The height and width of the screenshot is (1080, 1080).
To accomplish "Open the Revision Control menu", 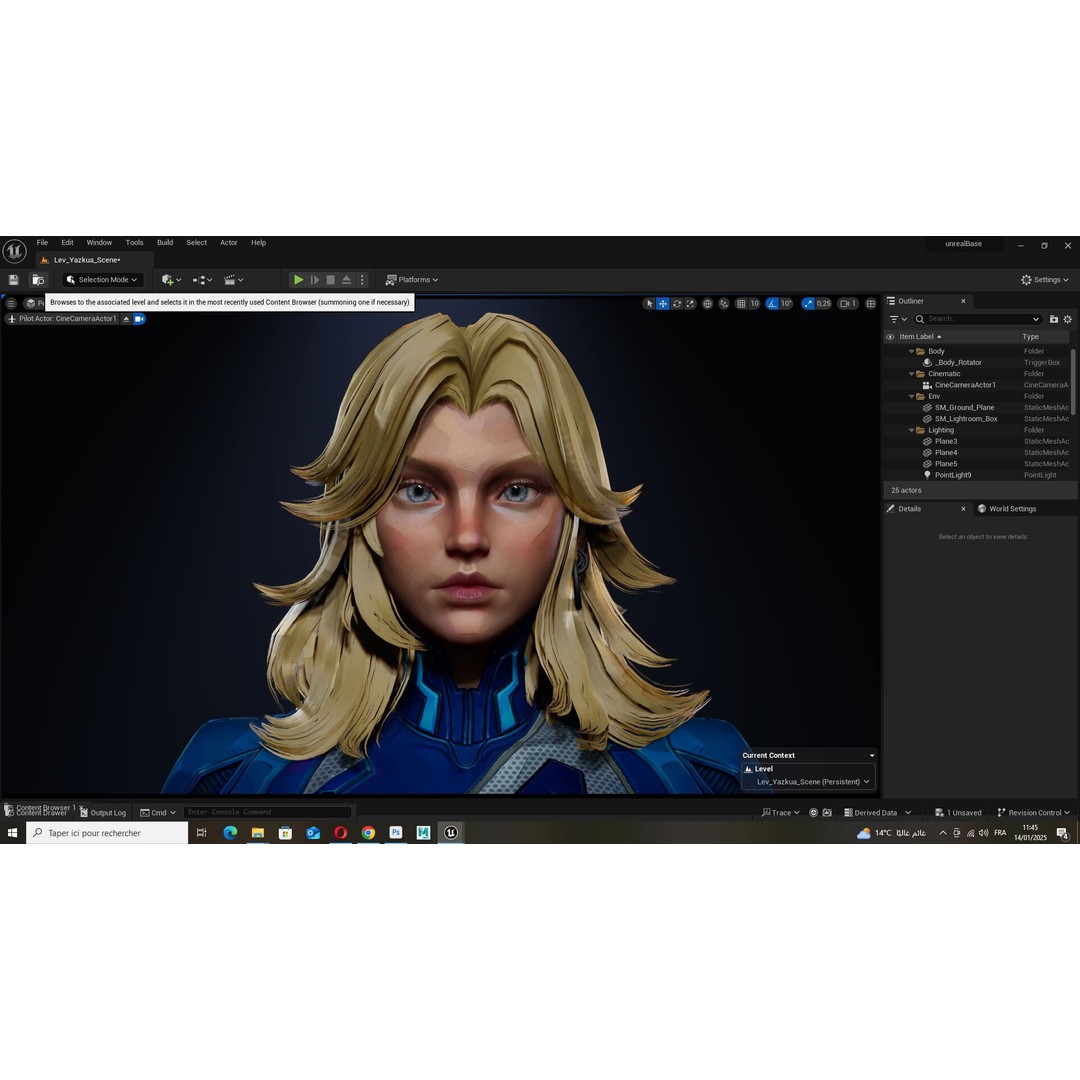I will (x=1033, y=813).
